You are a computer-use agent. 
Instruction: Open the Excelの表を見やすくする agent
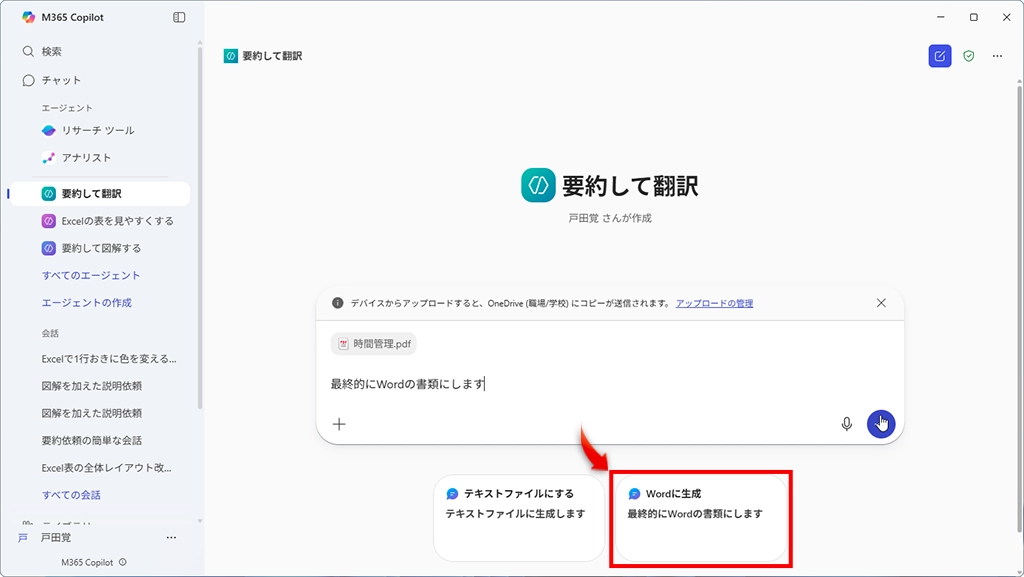pos(117,221)
